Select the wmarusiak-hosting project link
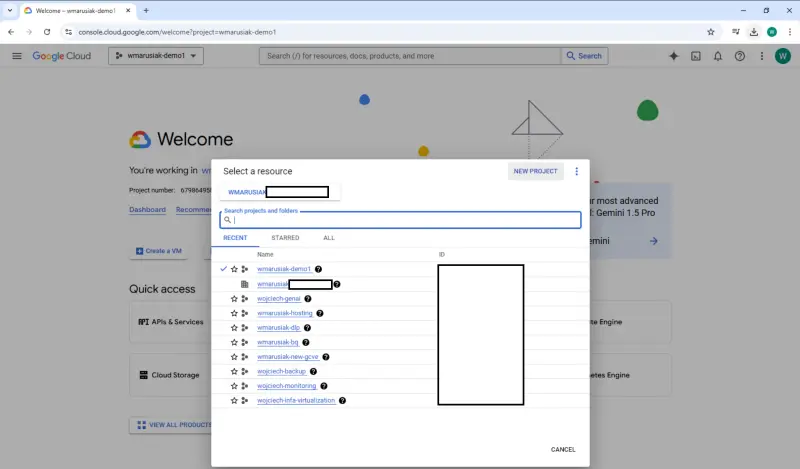This screenshot has height=469, width=800. pyautogui.click(x=285, y=313)
